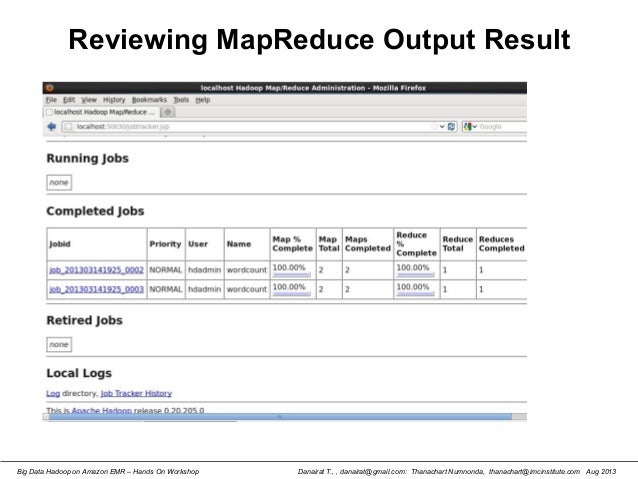Click the Map % Complete column header
Image resolution: width=638 pixels, height=479 pixels.
tap(293, 244)
